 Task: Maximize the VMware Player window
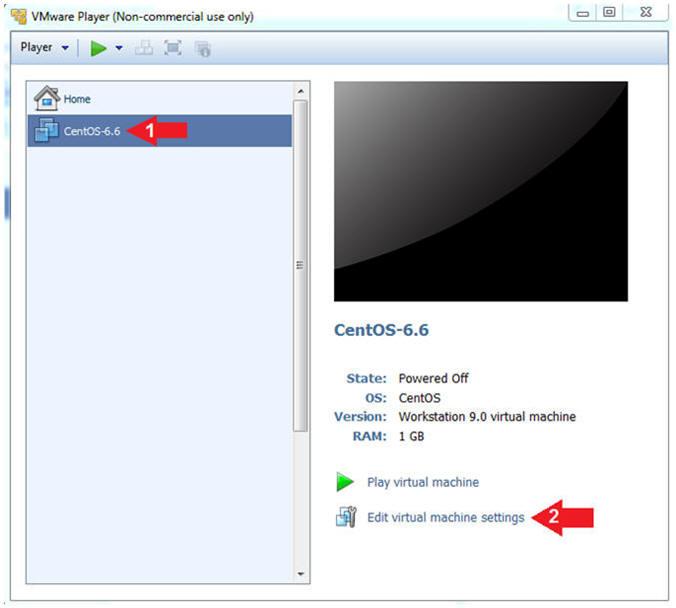point(609,12)
